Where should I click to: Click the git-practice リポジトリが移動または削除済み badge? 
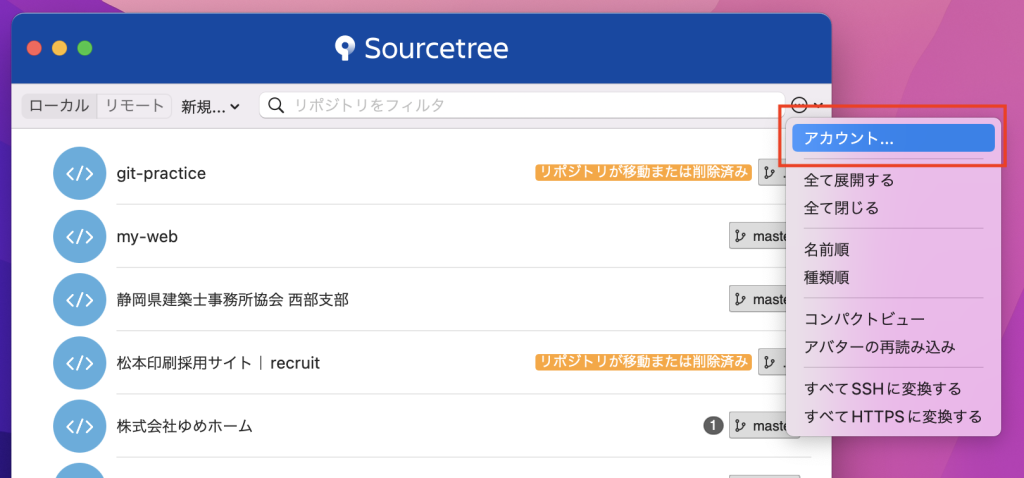643,172
